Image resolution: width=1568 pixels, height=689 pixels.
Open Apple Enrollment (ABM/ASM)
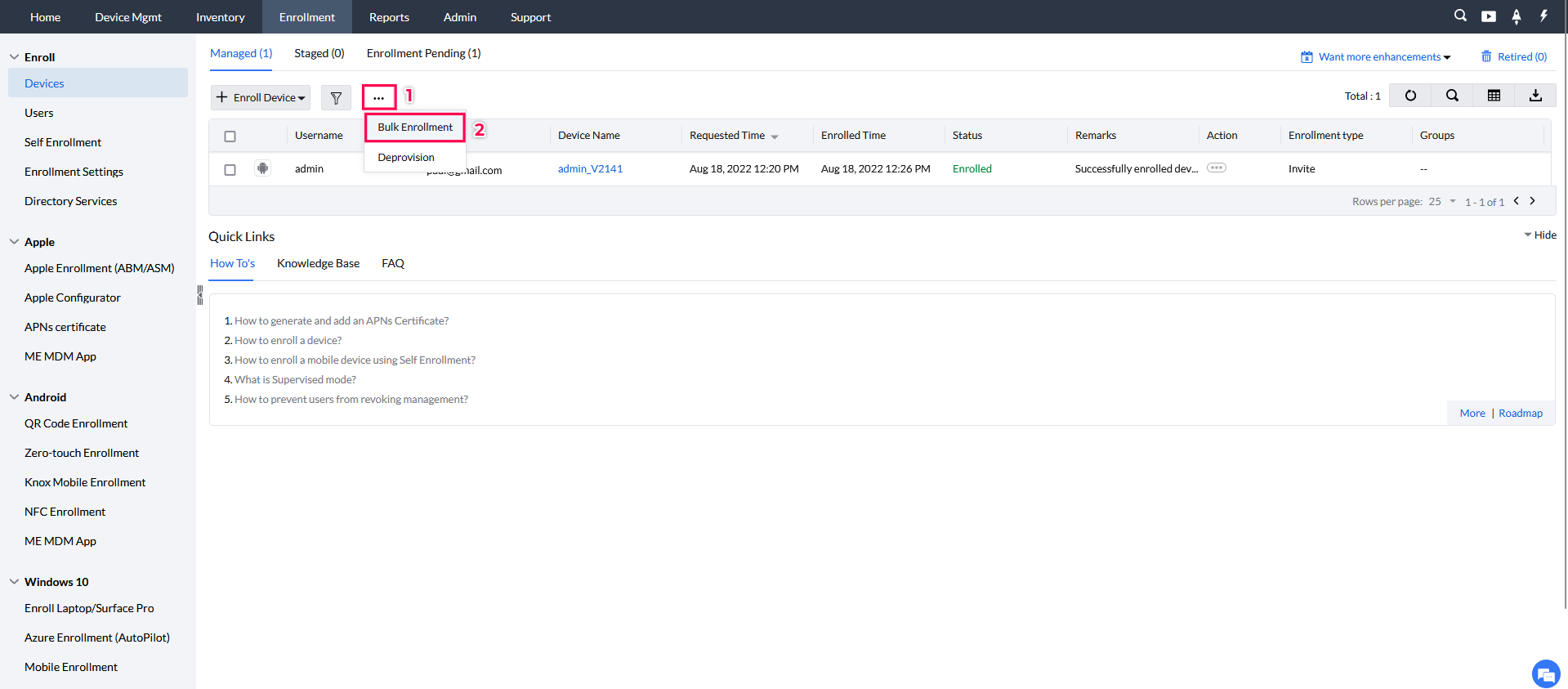(x=98, y=268)
